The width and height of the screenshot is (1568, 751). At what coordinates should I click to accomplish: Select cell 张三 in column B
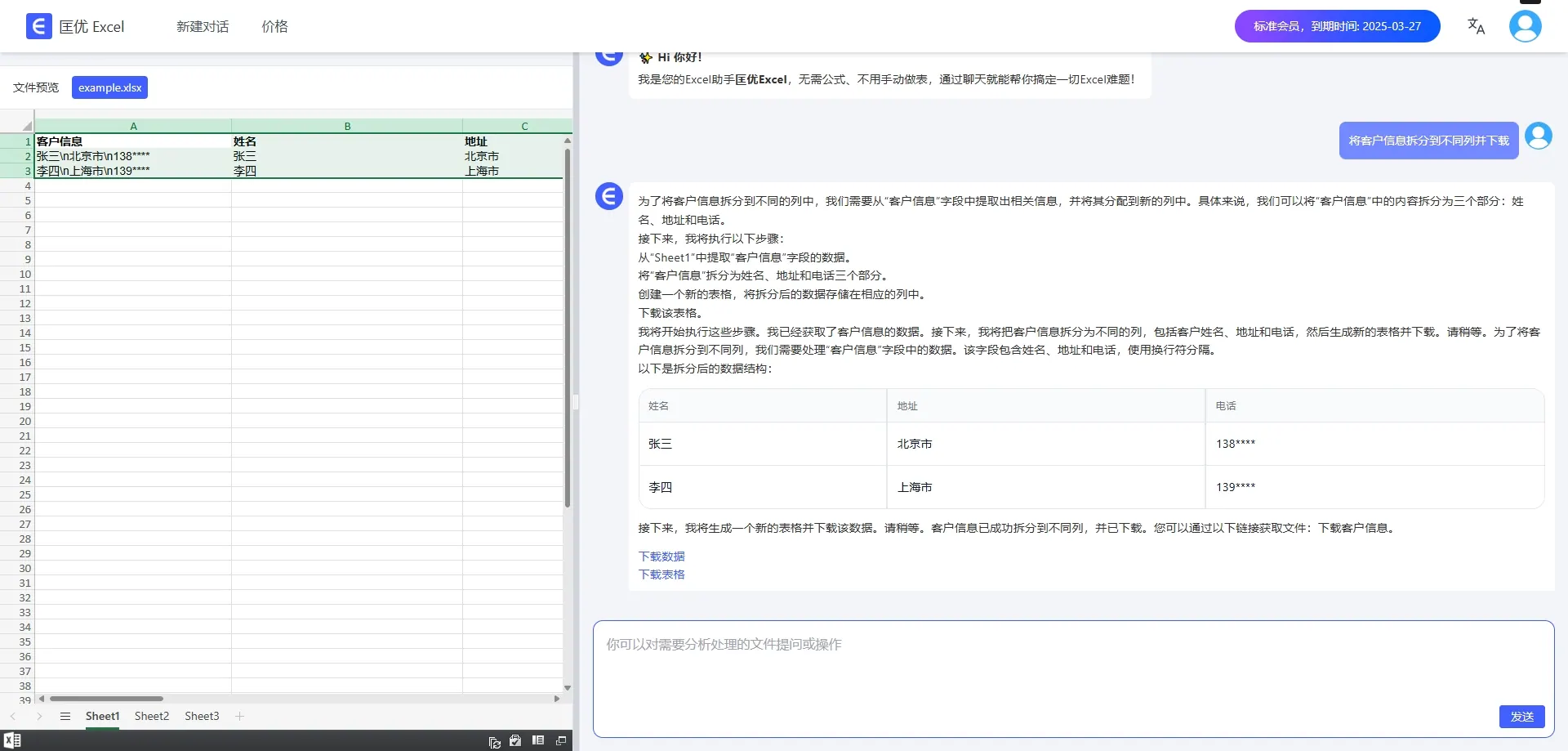pyautogui.click(x=347, y=156)
